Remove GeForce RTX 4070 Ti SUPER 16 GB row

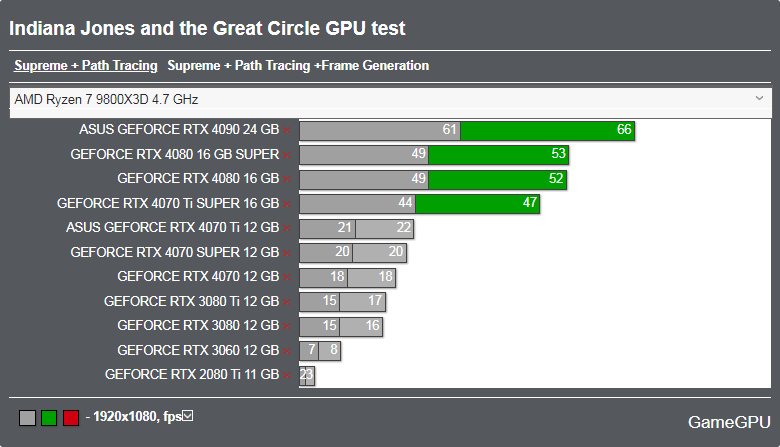[x=287, y=204]
